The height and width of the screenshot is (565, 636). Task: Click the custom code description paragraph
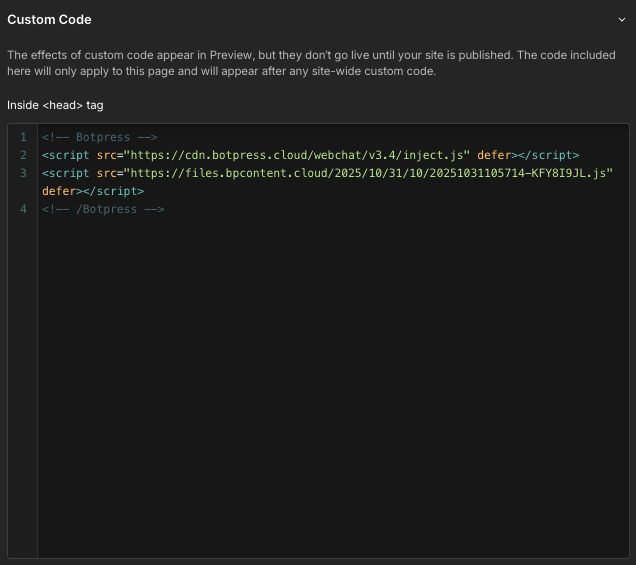click(x=310, y=63)
